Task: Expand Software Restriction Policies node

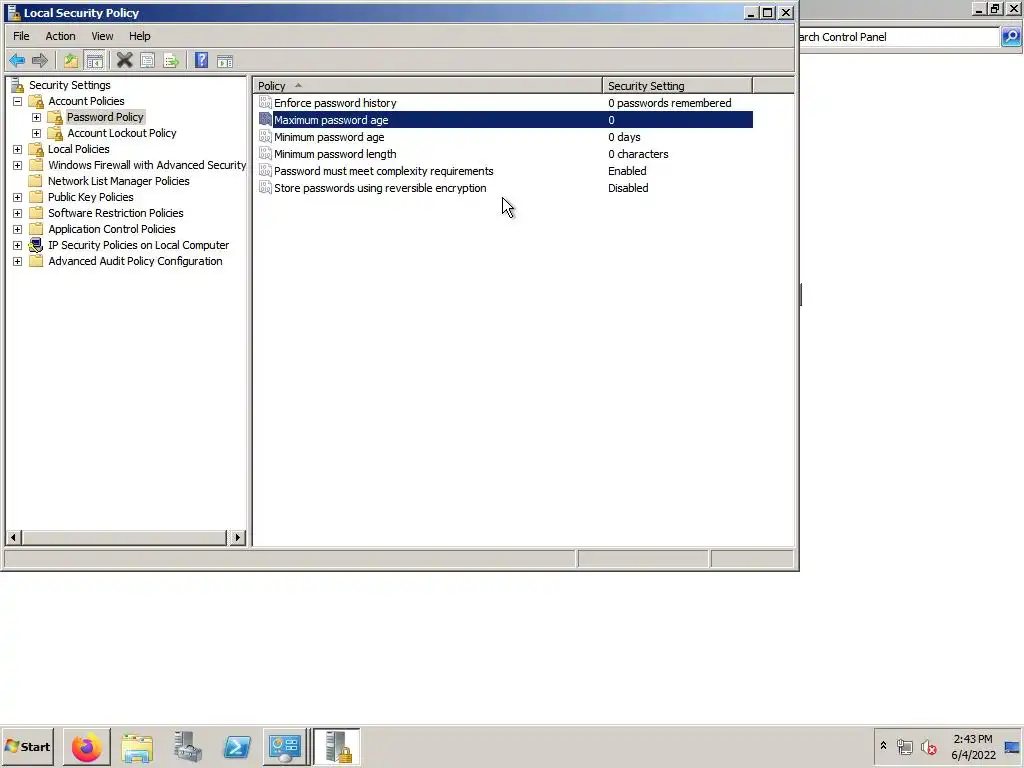Action: 18,214
